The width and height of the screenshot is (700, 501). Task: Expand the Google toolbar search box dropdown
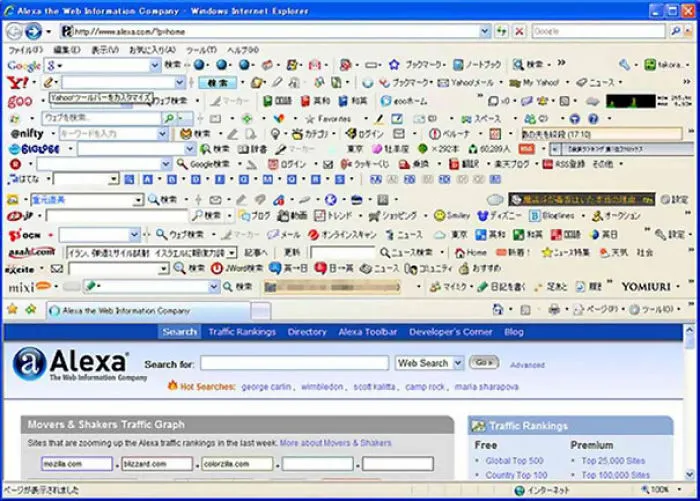click(154, 65)
